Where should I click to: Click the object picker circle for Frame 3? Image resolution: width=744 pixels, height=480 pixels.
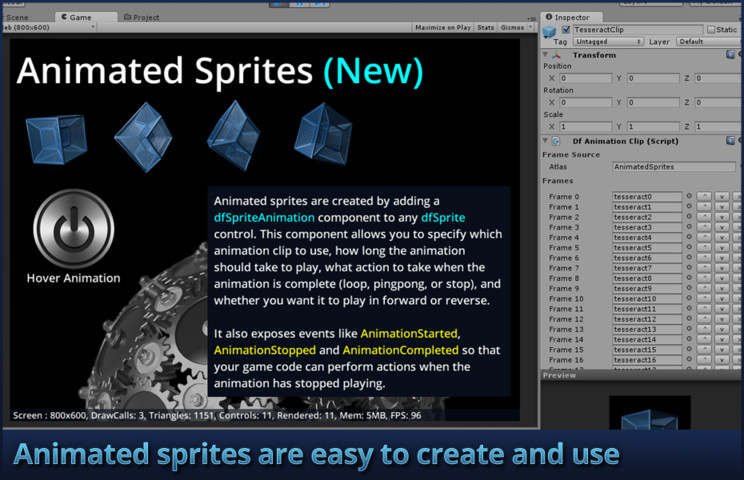tap(689, 227)
